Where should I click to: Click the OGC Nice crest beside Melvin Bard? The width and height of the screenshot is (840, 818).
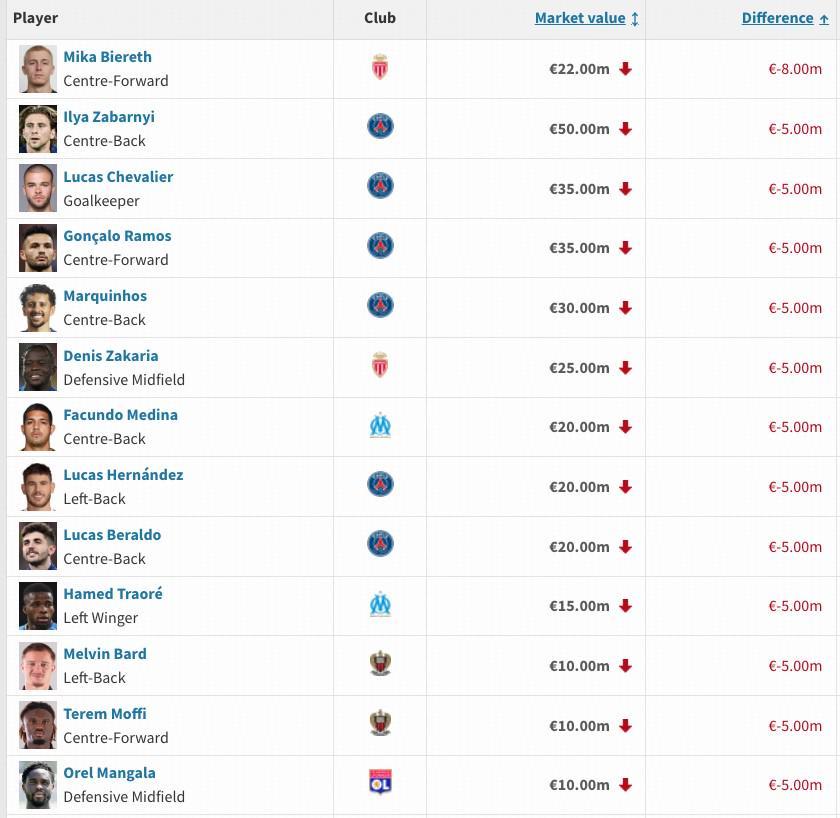point(380,664)
